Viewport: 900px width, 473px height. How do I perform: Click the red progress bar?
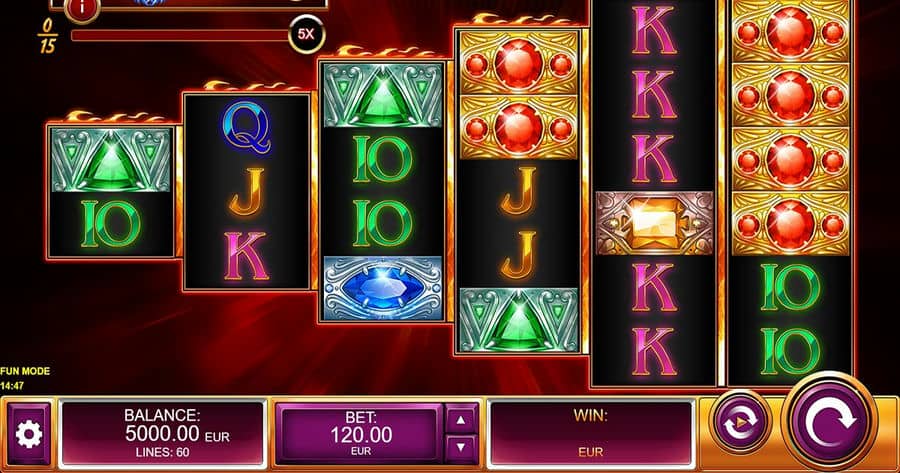[x=180, y=36]
